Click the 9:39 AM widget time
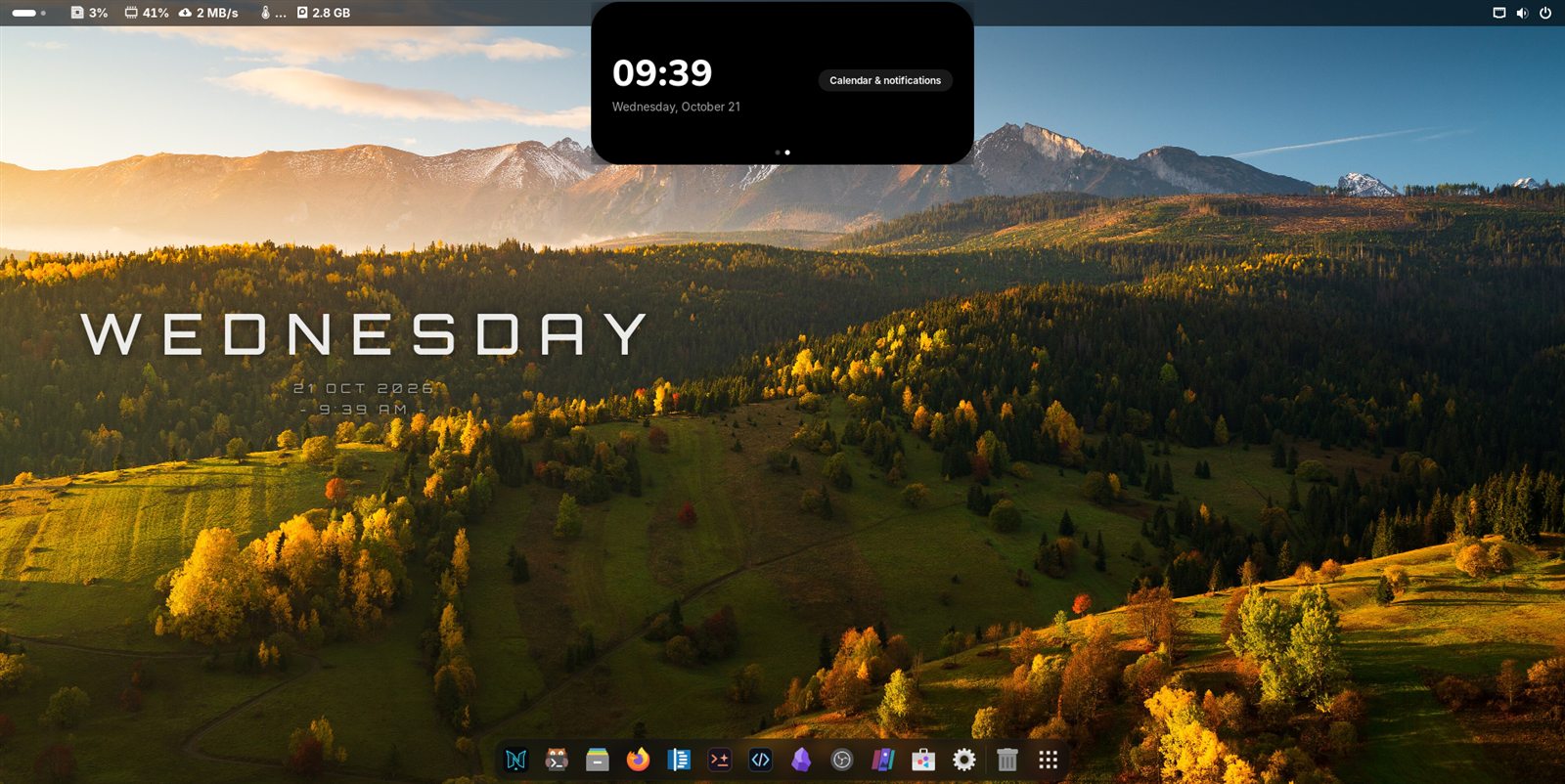The width and height of the screenshot is (1565, 784). click(x=363, y=410)
